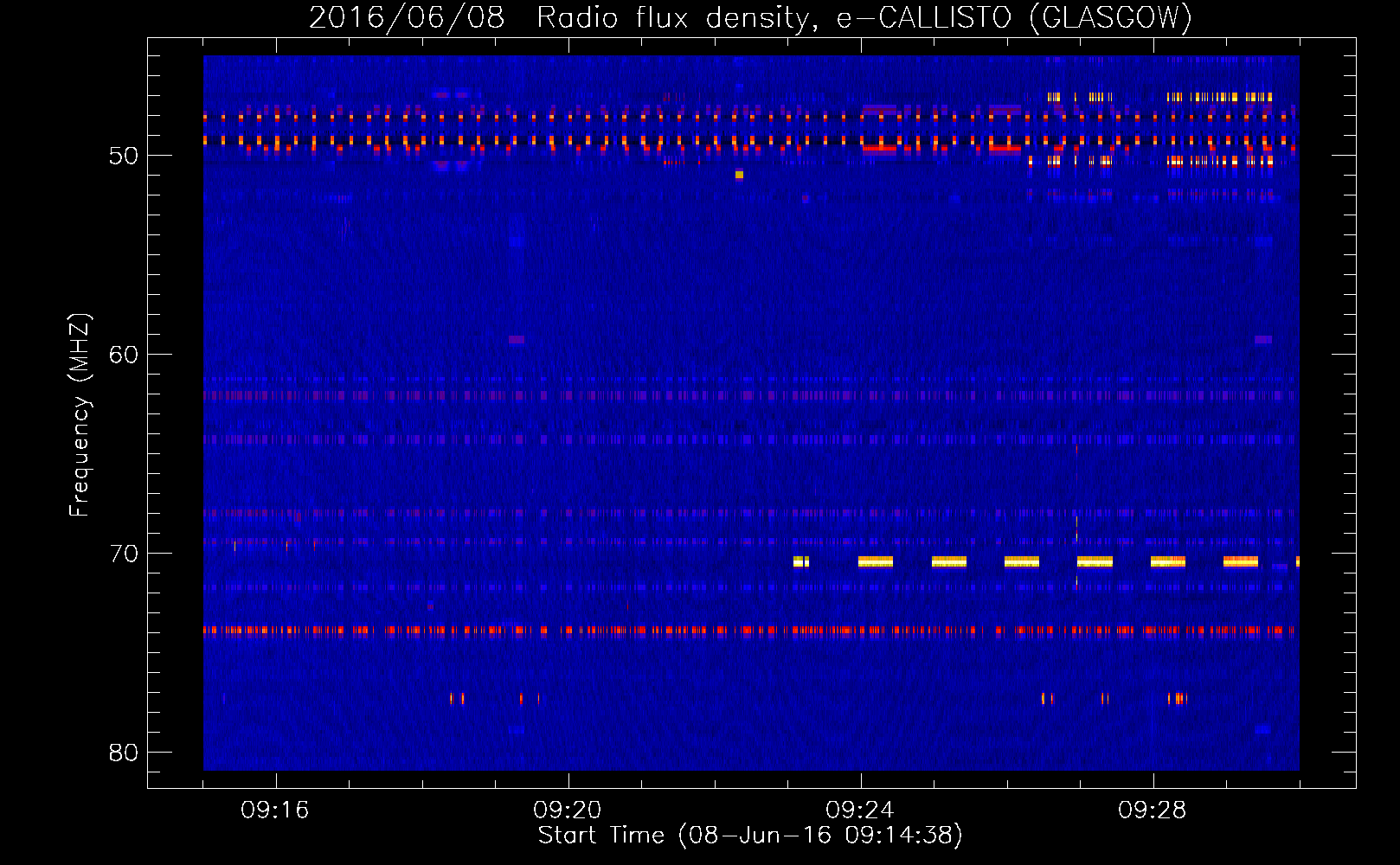
Task: Click the 09:16 time tick label
Action: (x=275, y=811)
